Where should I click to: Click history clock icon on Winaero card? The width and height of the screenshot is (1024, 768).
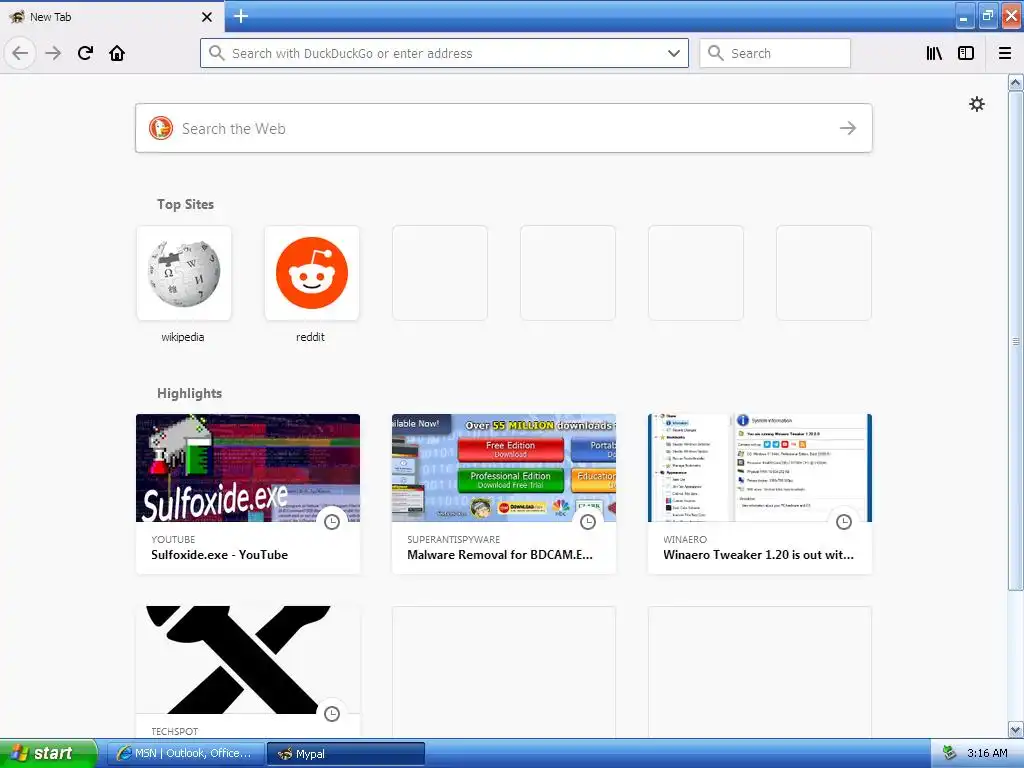(x=844, y=522)
